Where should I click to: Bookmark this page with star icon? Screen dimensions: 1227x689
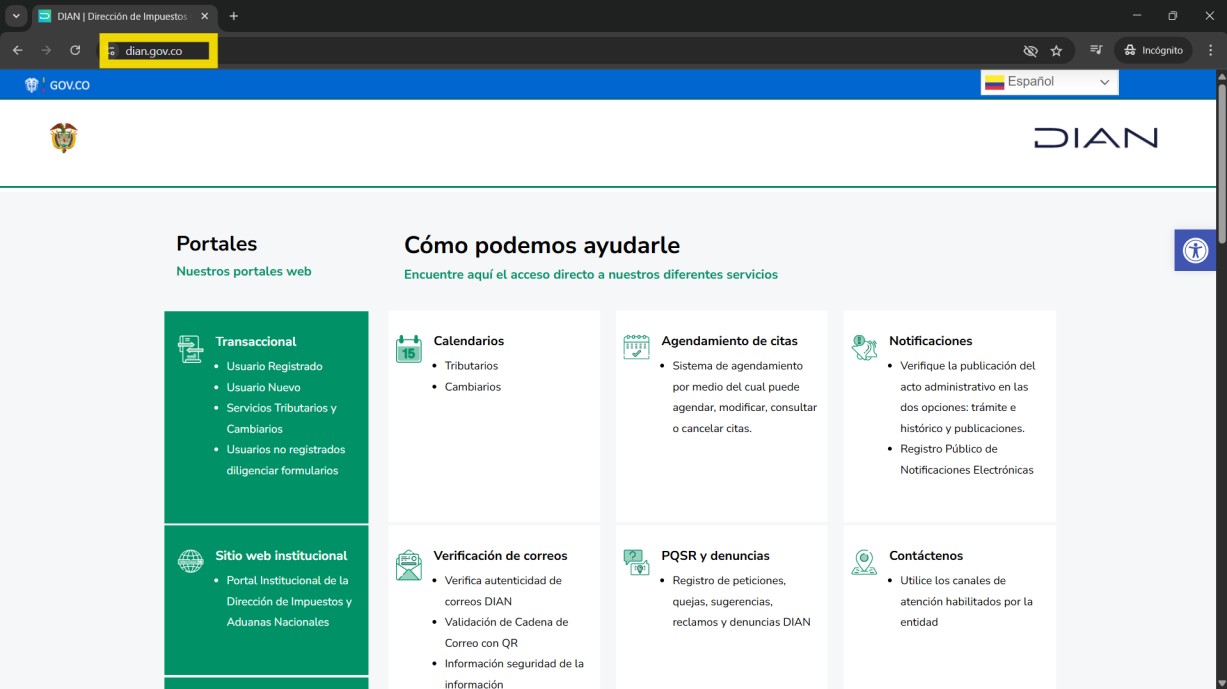pyautogui.click(x=1056, y=50)
